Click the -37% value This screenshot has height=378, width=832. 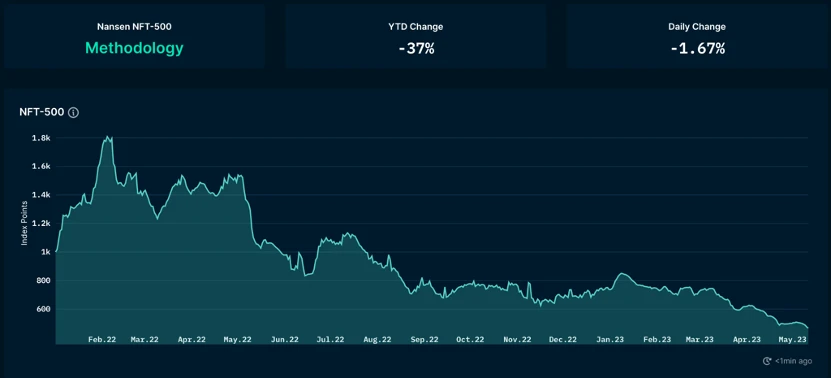tap(416, 49)
